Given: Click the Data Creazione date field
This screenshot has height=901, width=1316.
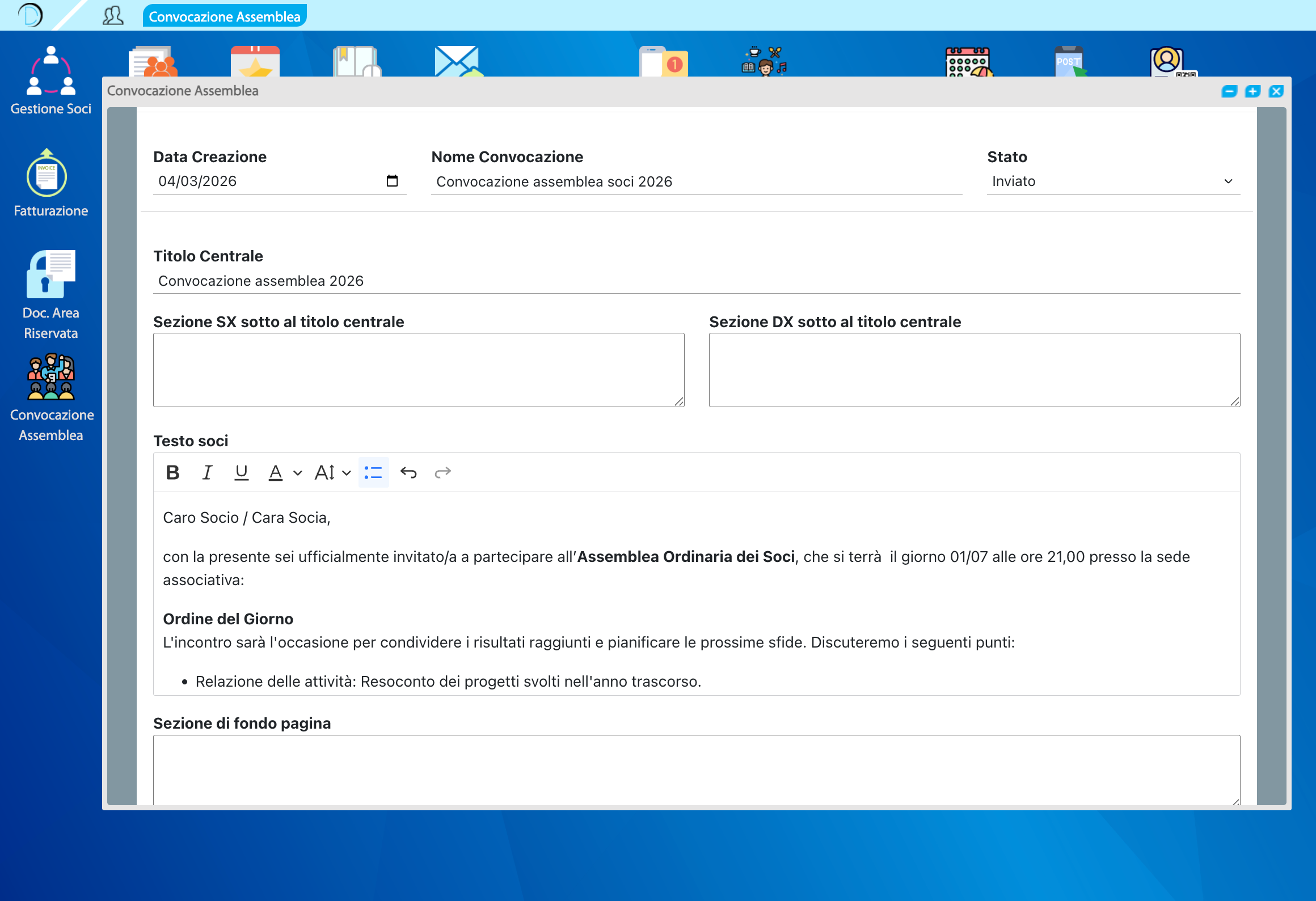Looking at the screenshot, I should pos(280,181).
